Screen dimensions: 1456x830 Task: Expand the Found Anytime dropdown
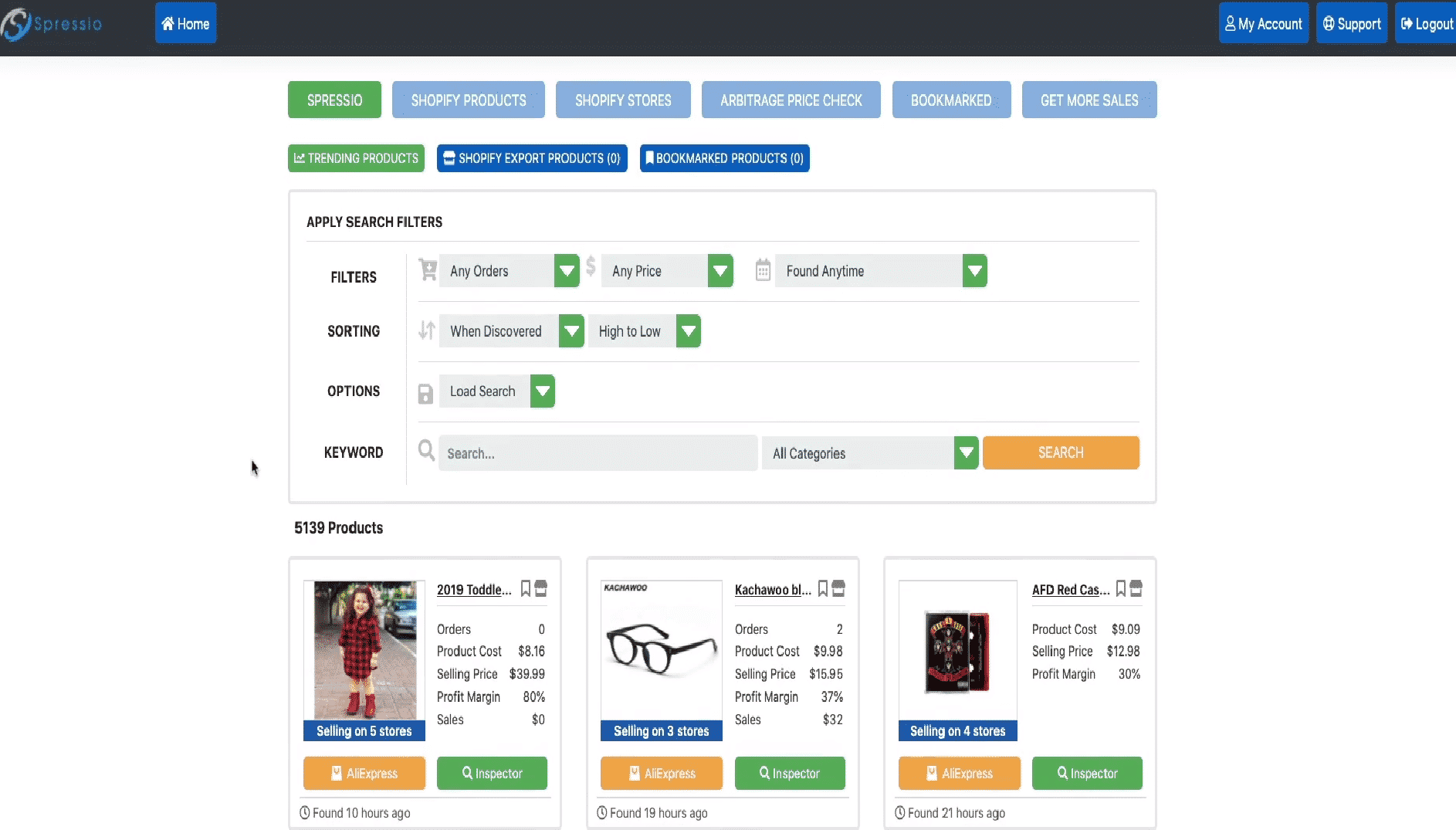pos(881,271)
